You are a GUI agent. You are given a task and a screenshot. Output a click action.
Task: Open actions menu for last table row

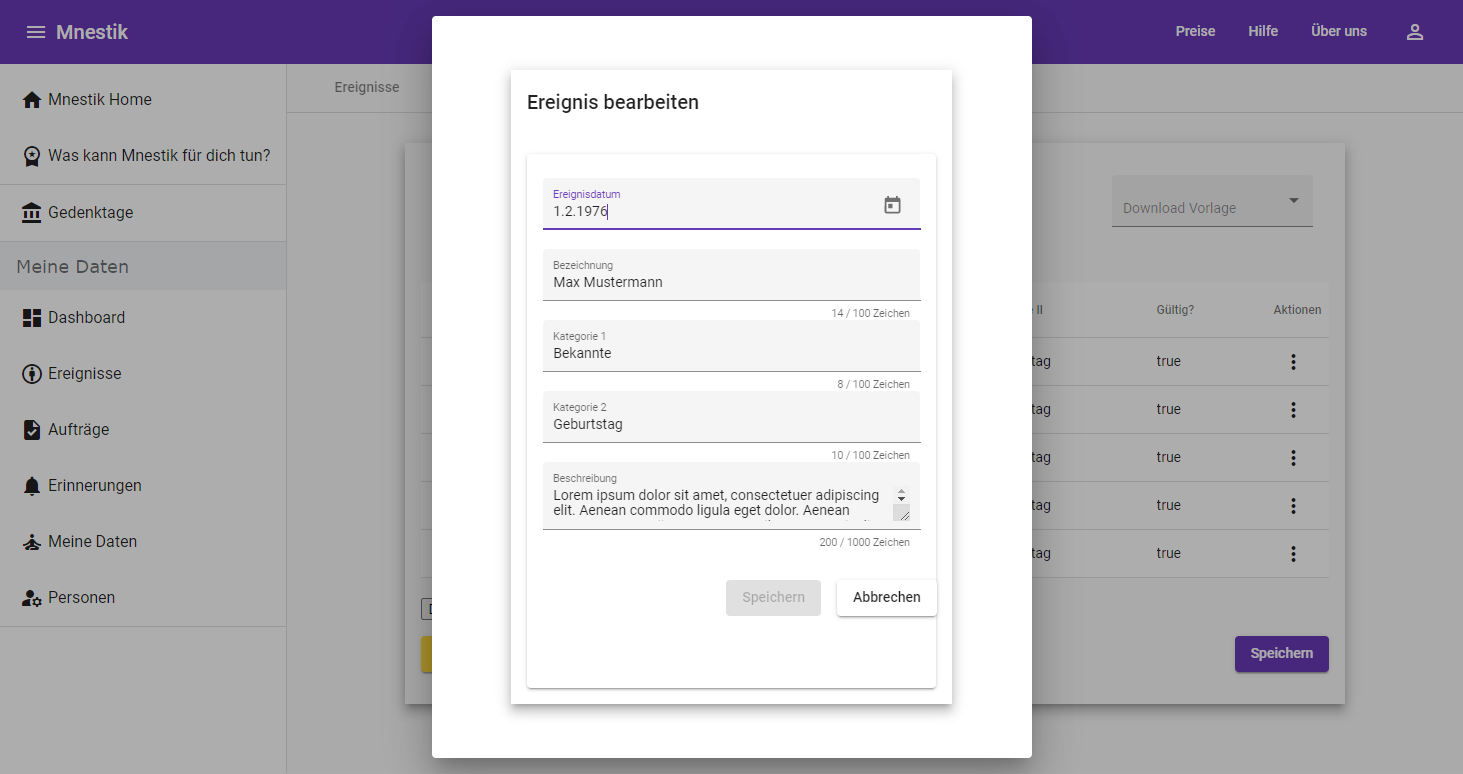[1293, 554]
